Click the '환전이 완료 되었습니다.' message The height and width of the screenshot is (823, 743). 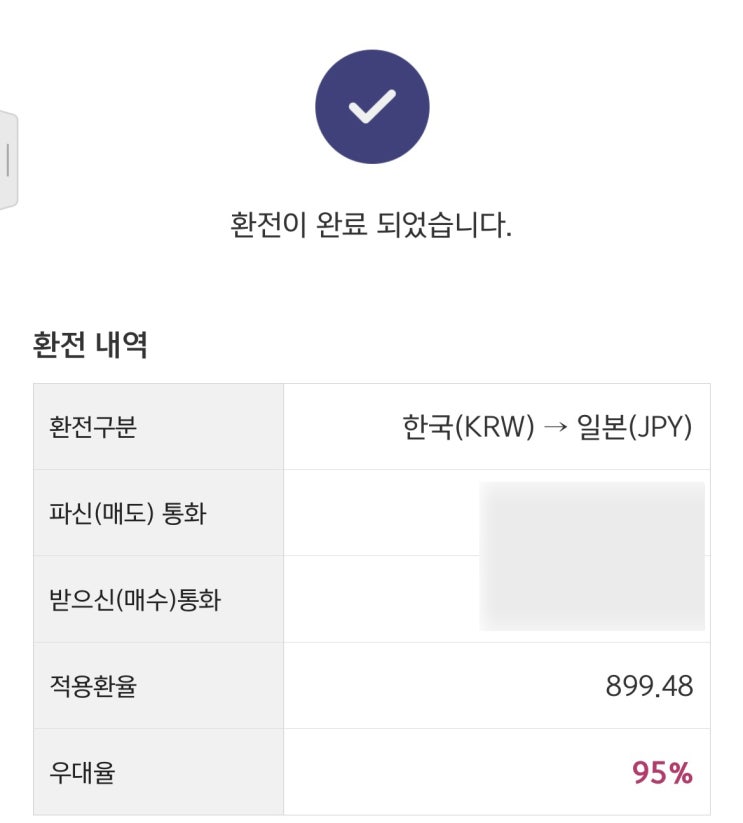[371, 225]
